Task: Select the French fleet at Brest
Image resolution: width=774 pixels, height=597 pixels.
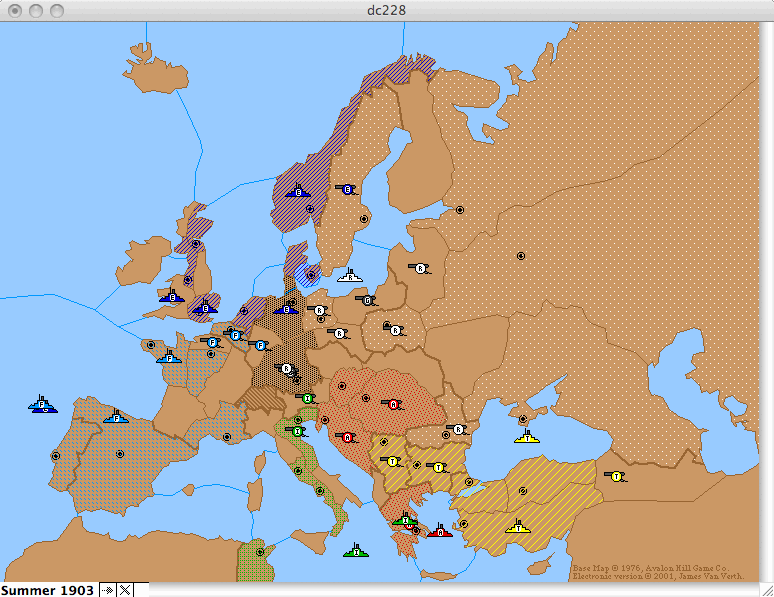Action: 169,357
